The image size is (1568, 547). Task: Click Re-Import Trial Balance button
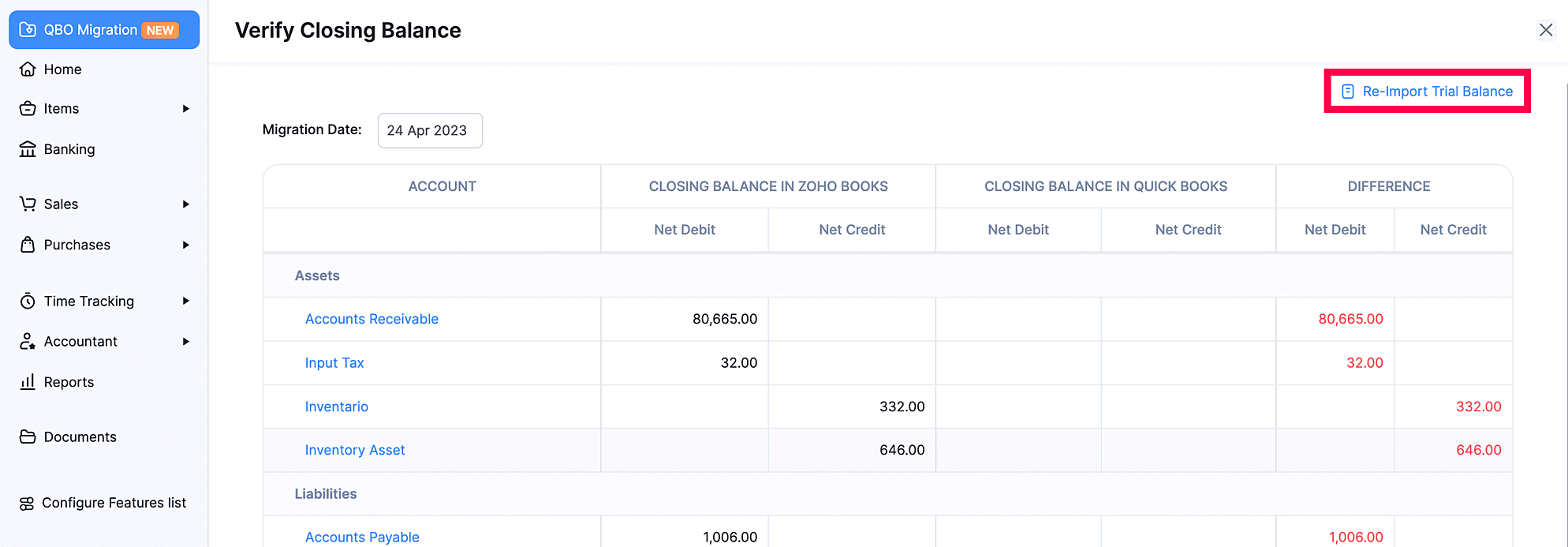click(1427, 92)
